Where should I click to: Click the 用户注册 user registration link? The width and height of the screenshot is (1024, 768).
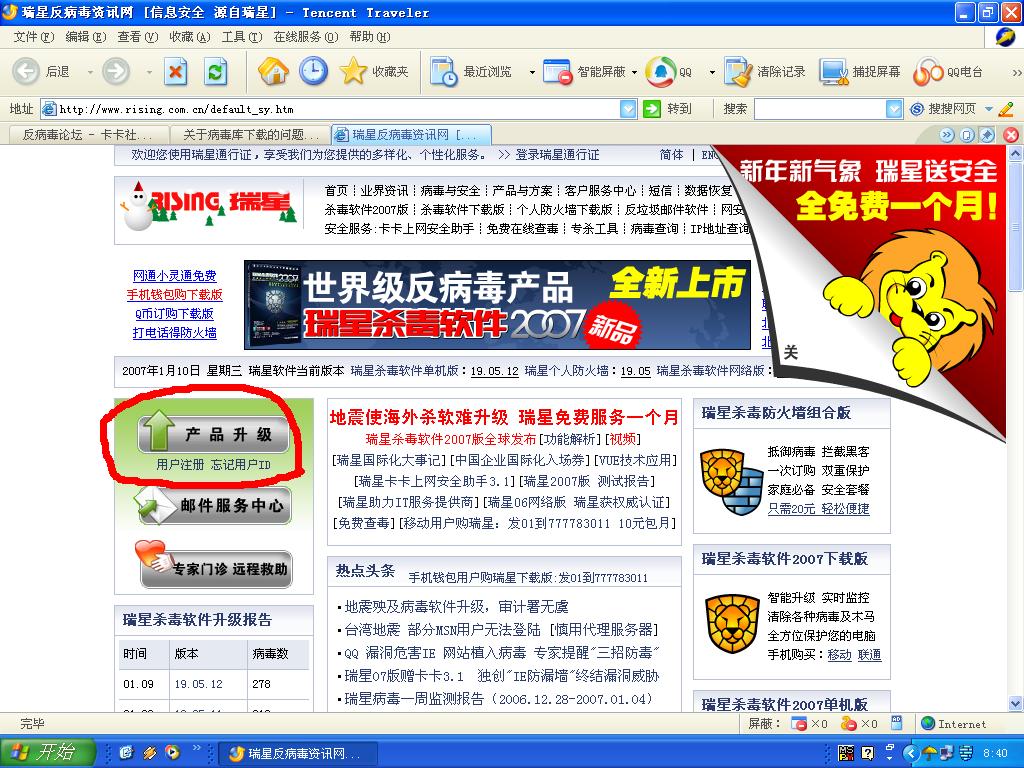point(180,464)
